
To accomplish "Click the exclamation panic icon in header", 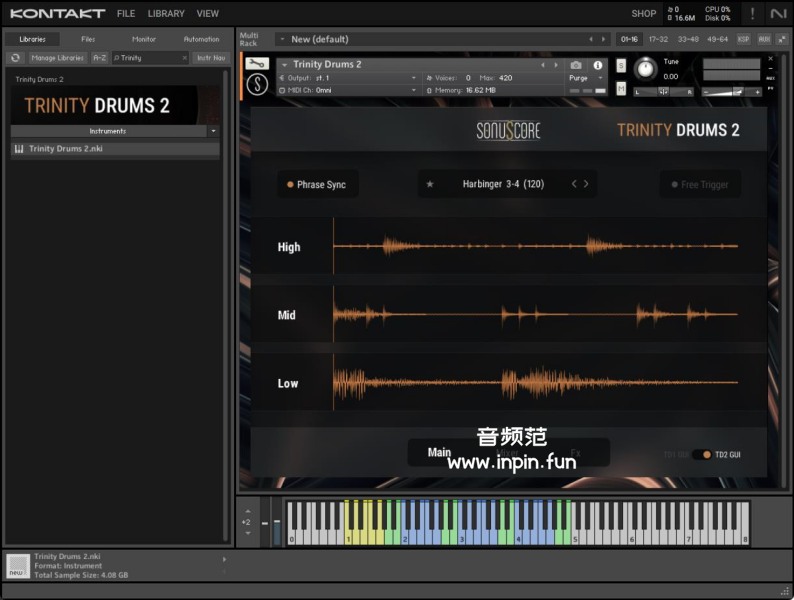I will click(752, 14).
